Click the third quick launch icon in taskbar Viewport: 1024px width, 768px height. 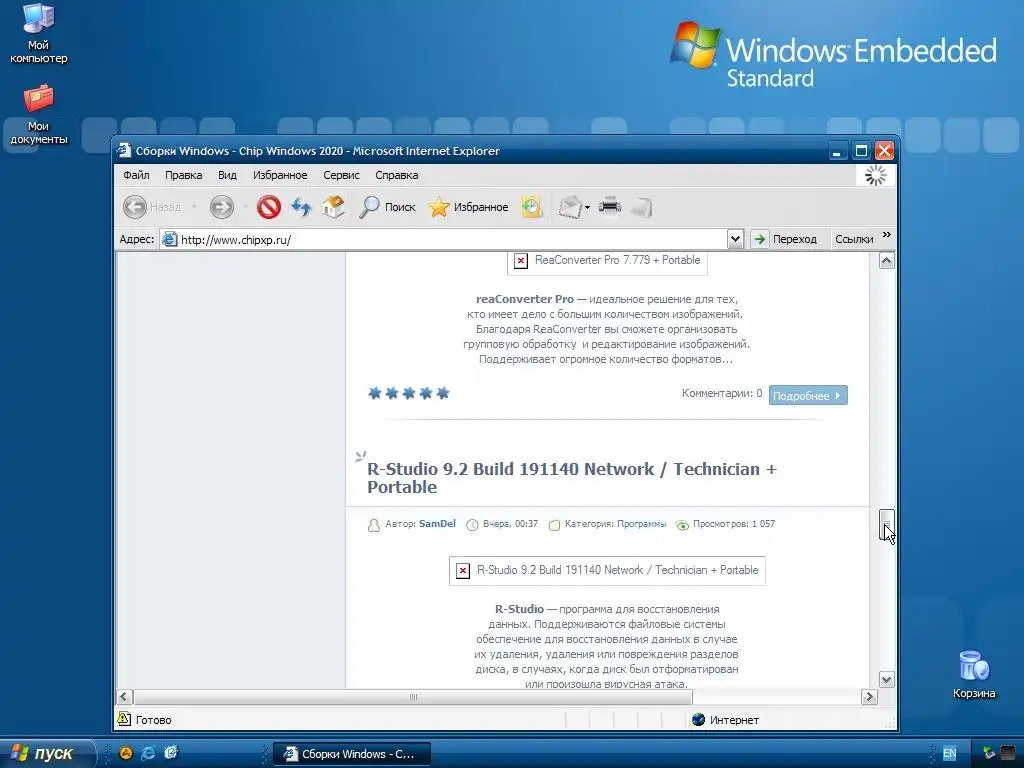[171, 753]
